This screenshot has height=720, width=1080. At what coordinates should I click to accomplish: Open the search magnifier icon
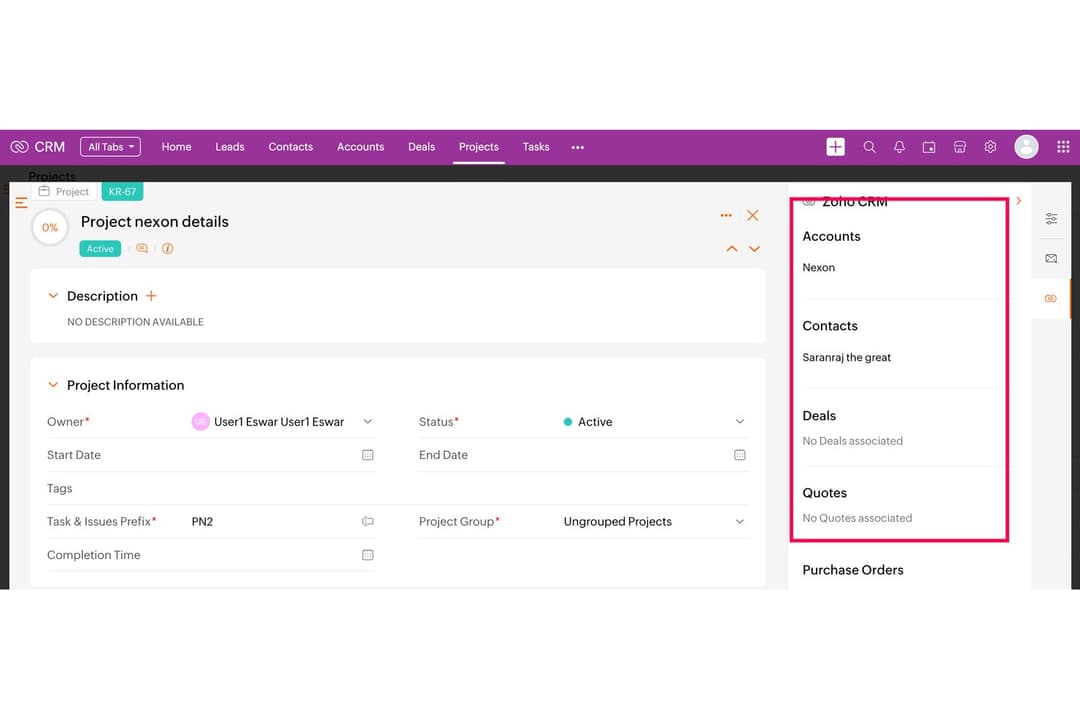[x=869, y=147]
